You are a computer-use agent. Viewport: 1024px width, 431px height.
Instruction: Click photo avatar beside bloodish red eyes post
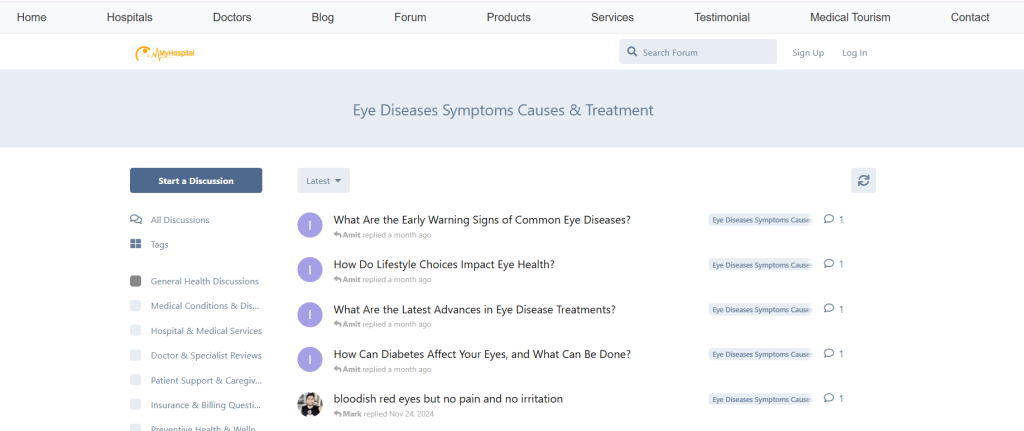click(310, 404)
